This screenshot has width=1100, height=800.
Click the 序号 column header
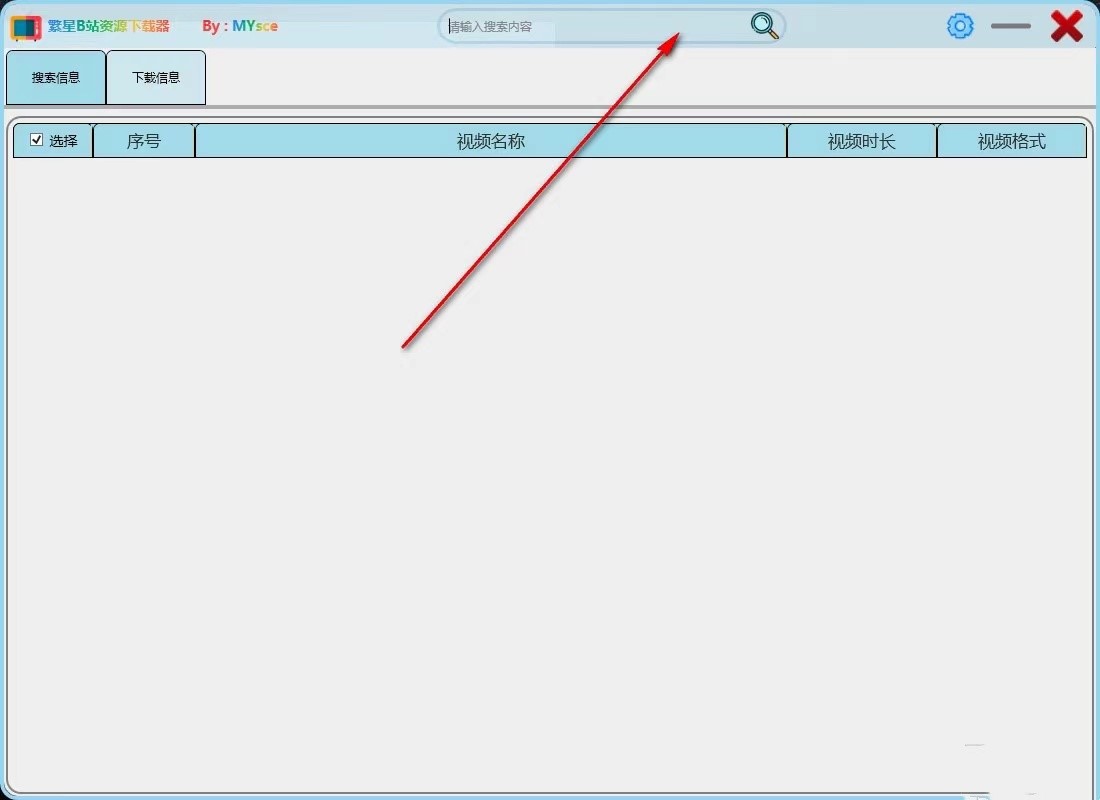coord(144,141)
